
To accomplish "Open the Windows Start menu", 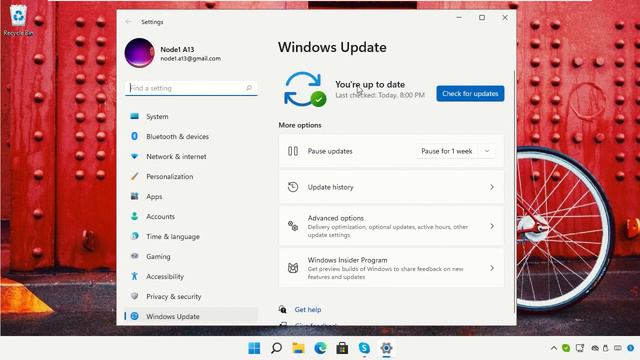I will tap(254, 348).
